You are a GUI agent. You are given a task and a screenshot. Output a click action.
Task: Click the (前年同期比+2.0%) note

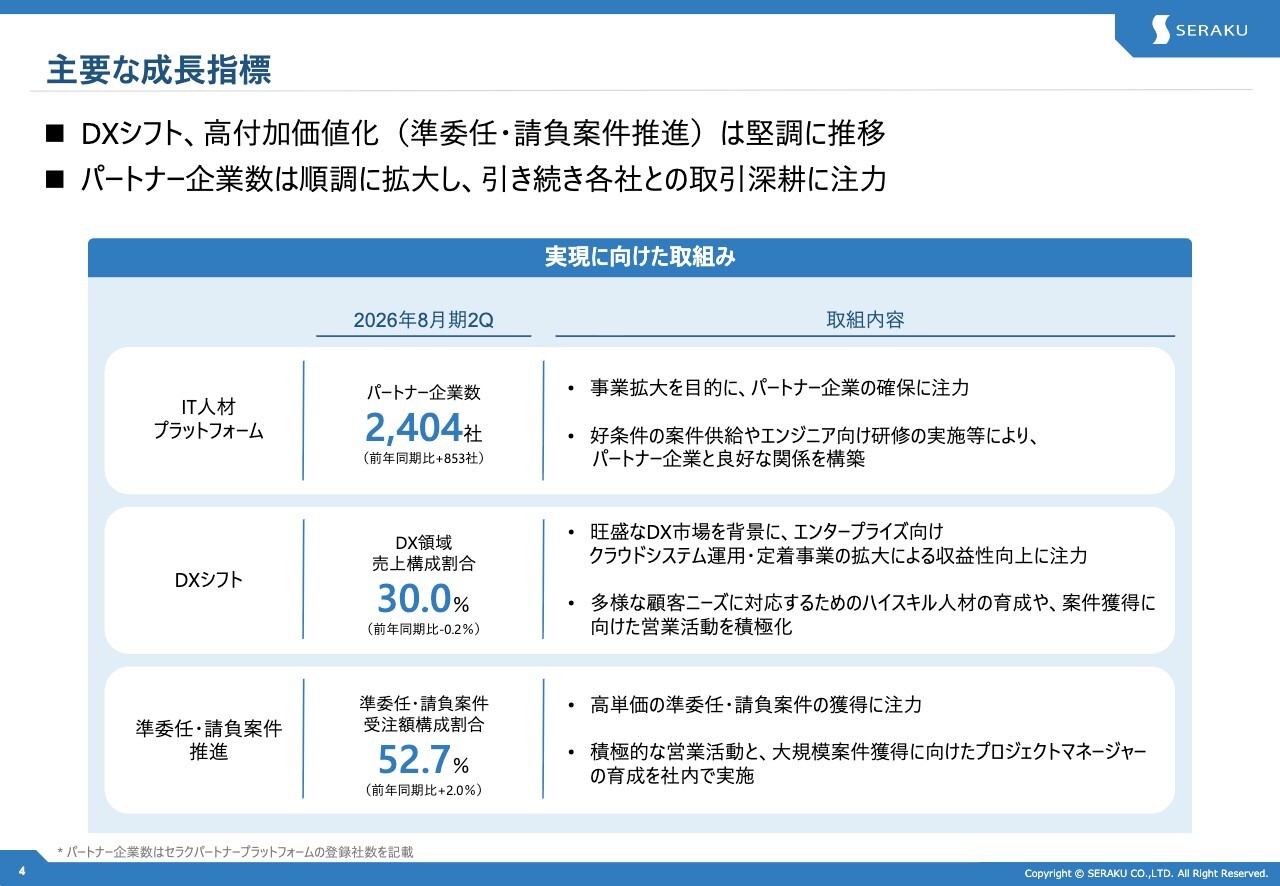coord(423,790)
